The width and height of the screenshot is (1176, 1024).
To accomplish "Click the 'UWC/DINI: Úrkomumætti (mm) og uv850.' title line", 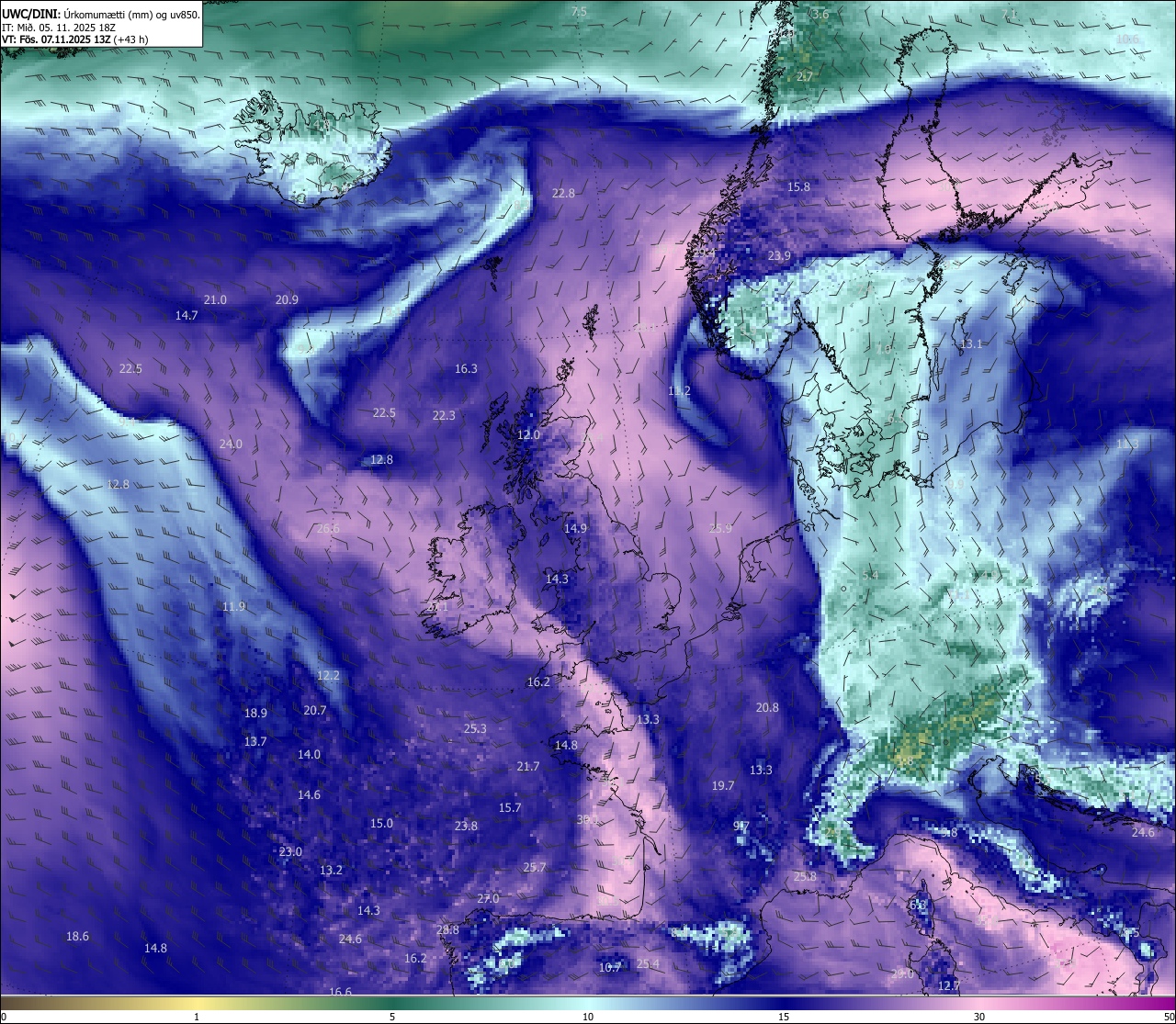I will pos(100,14).
